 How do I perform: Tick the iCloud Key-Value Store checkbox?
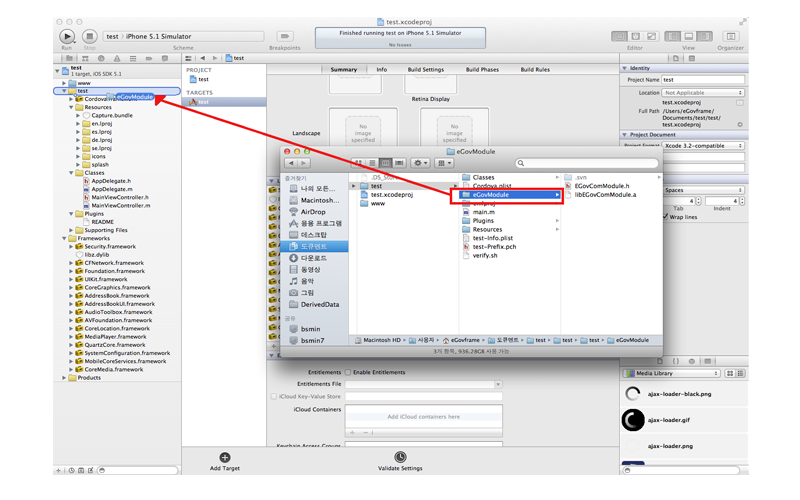[274, 397]
